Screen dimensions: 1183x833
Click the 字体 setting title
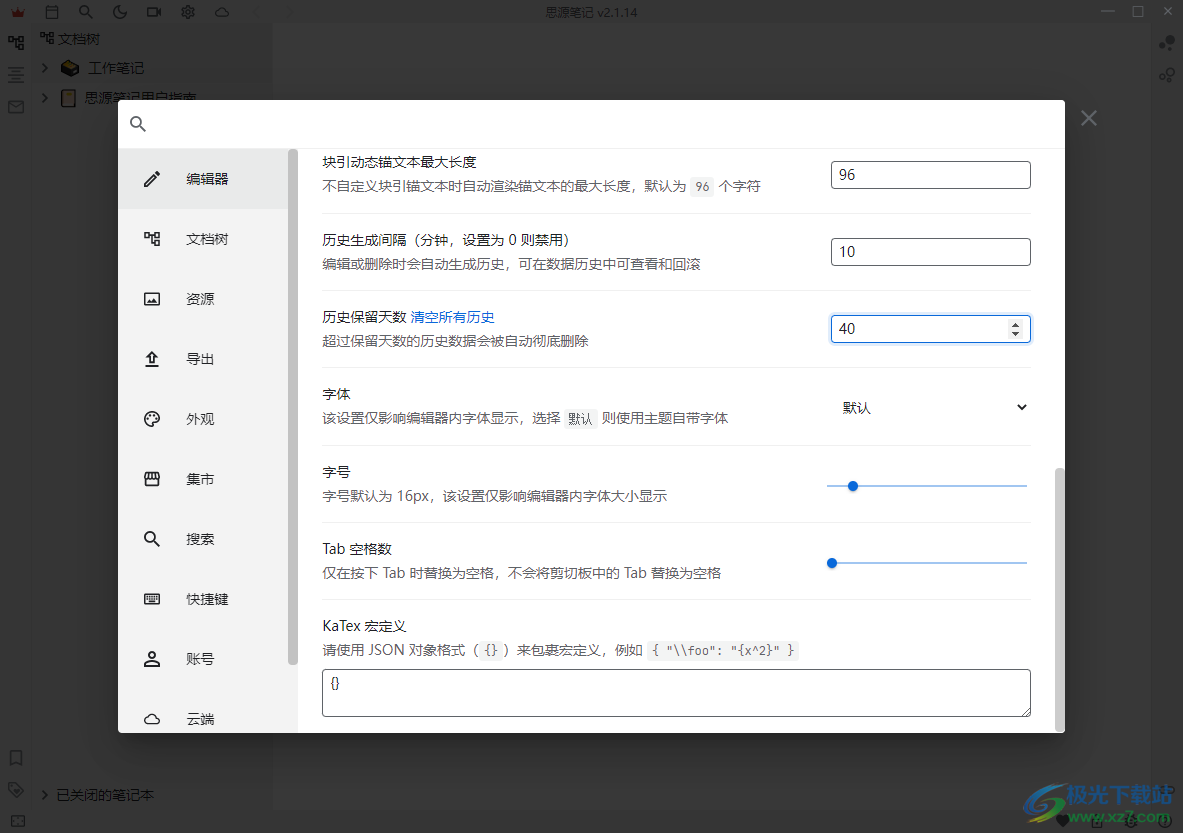pyautogui.click(x=336, y=394)
